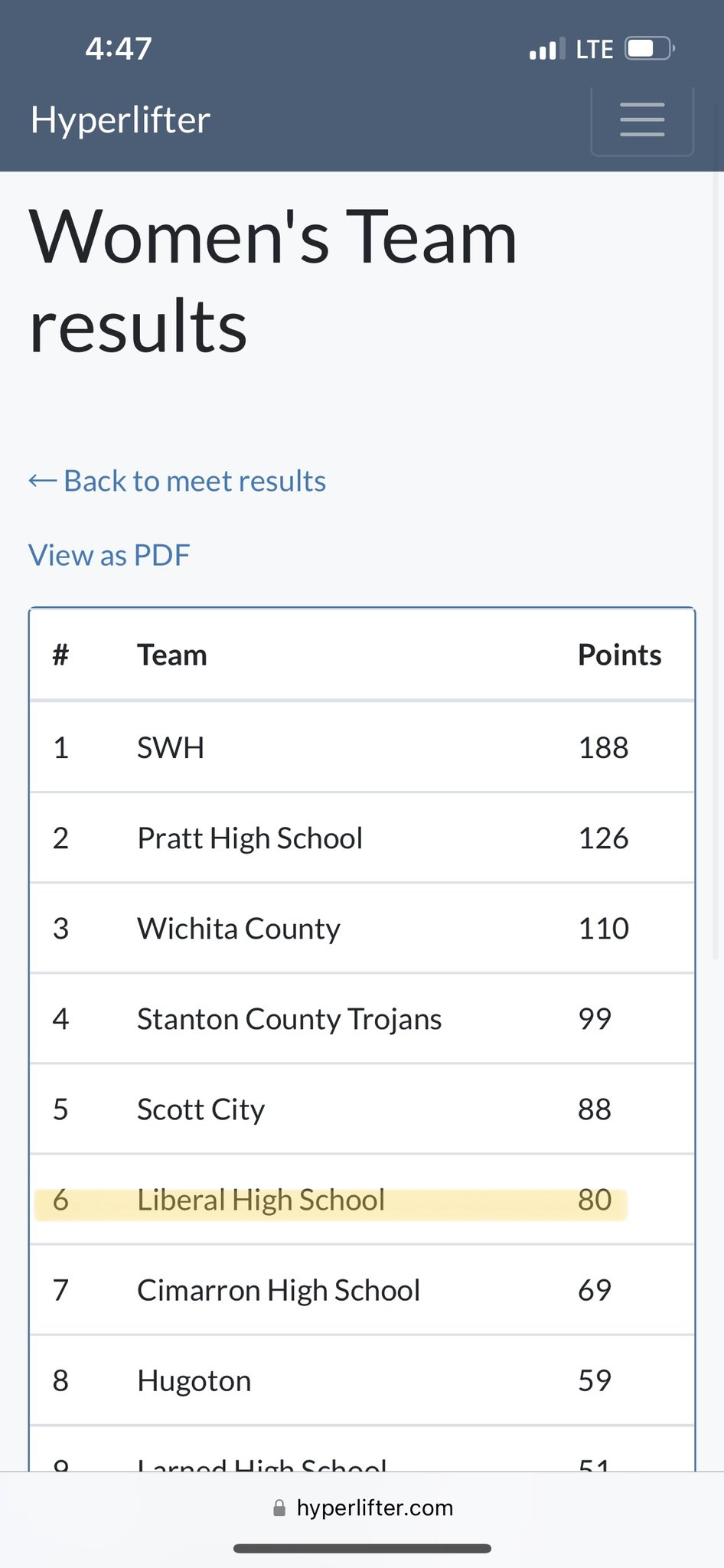
Task: Select the Pratt High School row
Action: pyautogui.click(x=362, y=838)
